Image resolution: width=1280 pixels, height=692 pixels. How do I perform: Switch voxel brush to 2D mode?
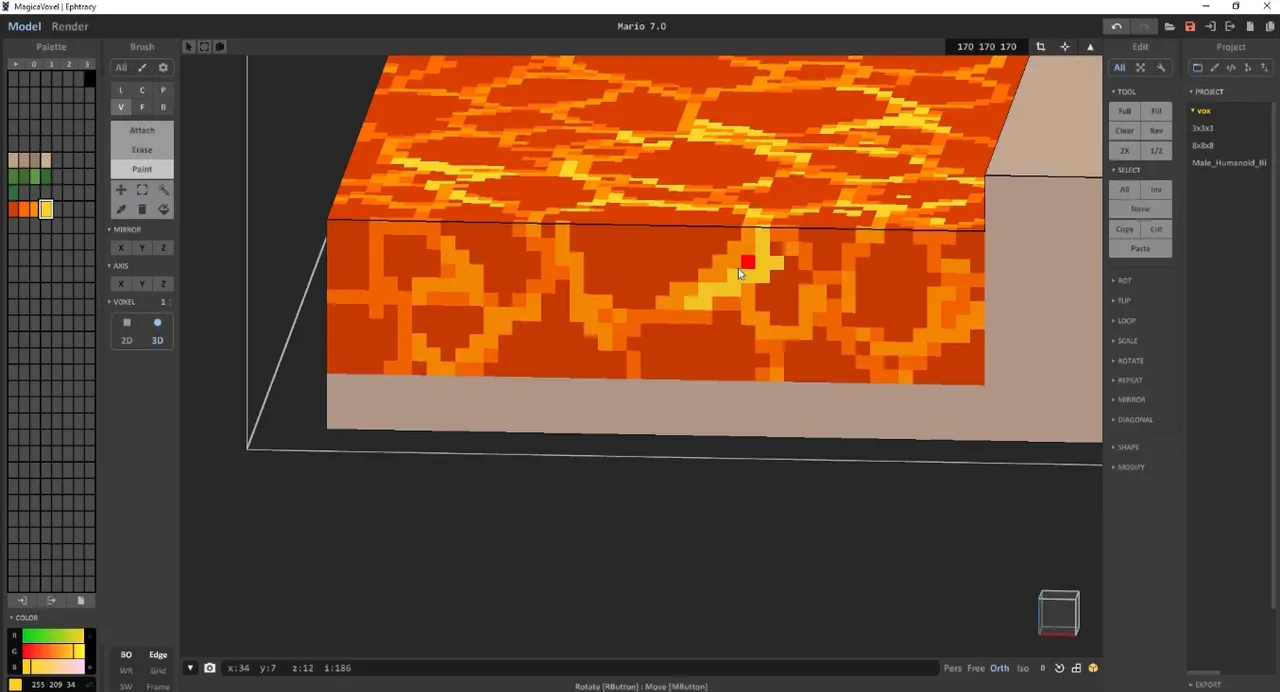pyautogui.click(x=127, y=341)
